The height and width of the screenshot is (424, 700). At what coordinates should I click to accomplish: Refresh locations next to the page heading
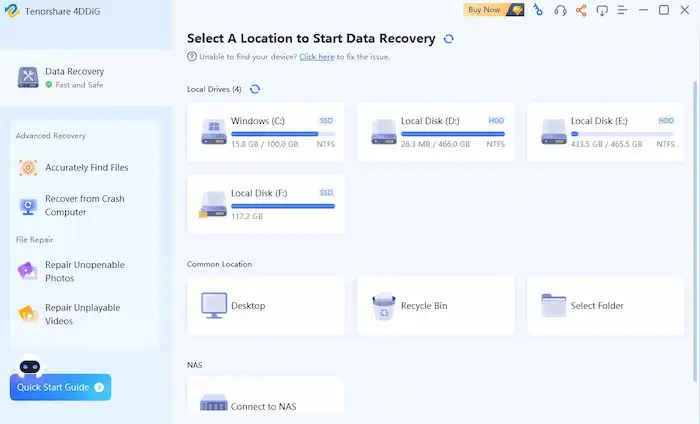click(448, 39)
